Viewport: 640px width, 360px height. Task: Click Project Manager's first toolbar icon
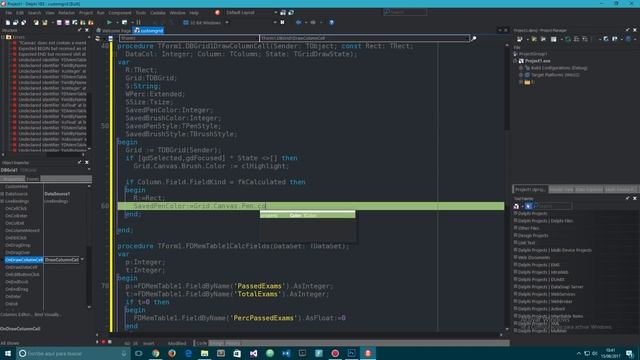(x=520, y=39)
